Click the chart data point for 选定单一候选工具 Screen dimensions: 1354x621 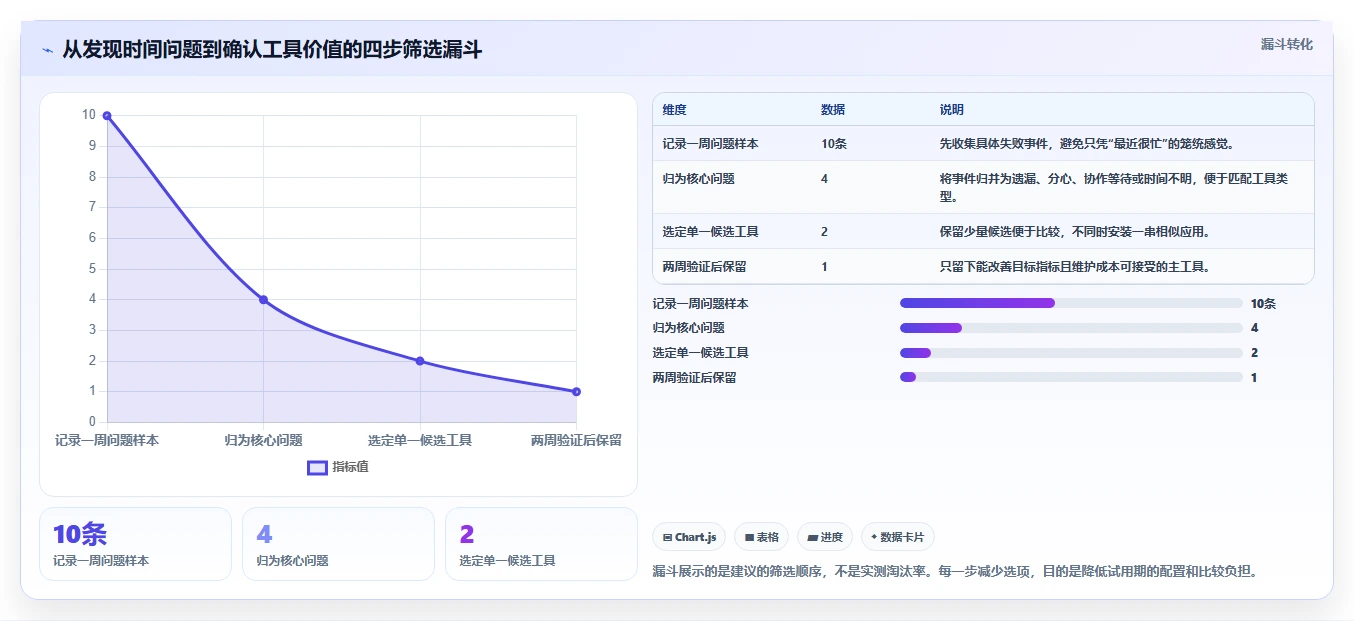(x=420, y=361)
